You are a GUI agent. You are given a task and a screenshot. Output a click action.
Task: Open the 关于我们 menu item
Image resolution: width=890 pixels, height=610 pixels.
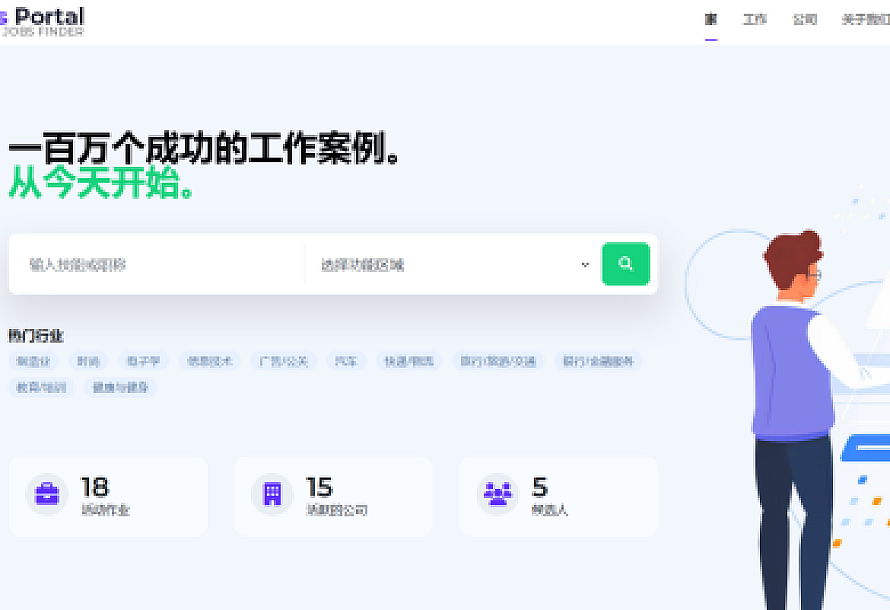(x=865, y=20)
